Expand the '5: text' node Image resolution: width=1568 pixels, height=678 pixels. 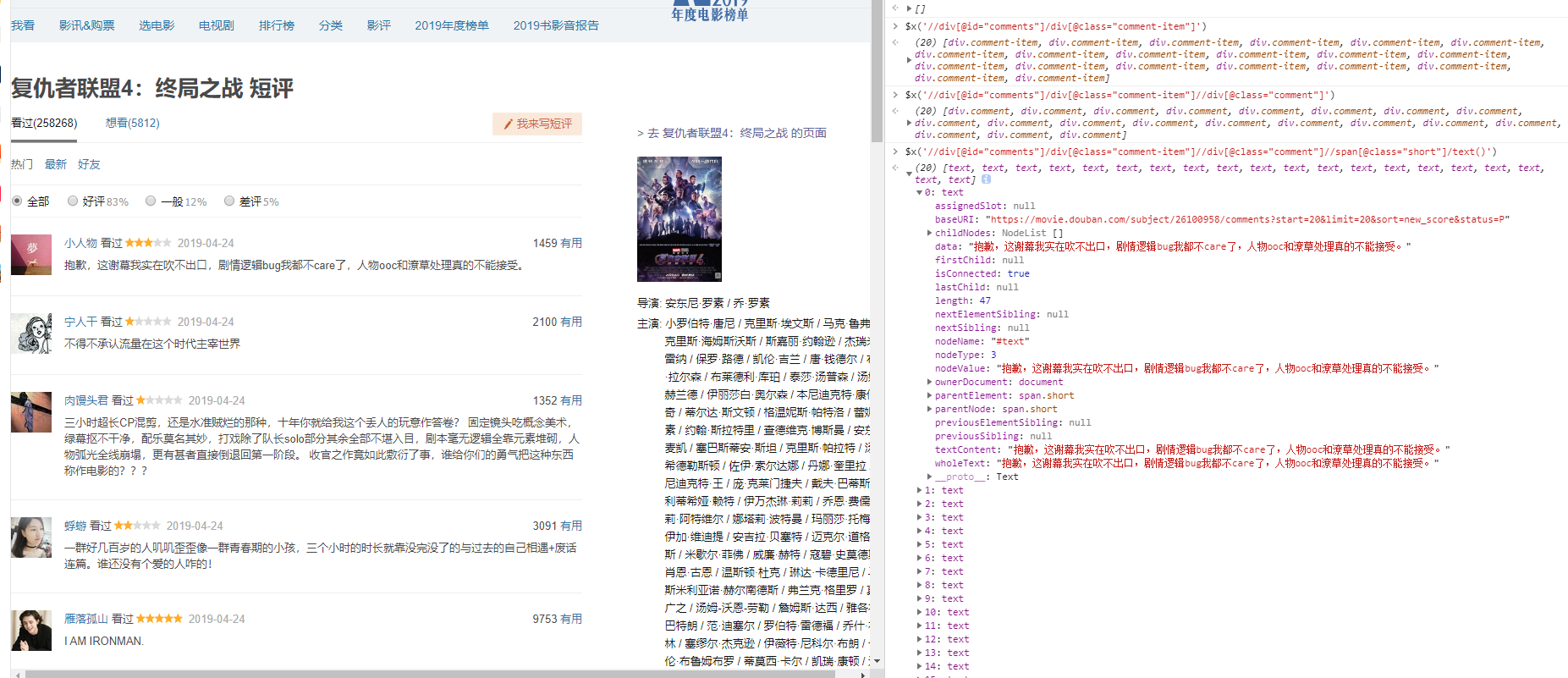(920, 545)
